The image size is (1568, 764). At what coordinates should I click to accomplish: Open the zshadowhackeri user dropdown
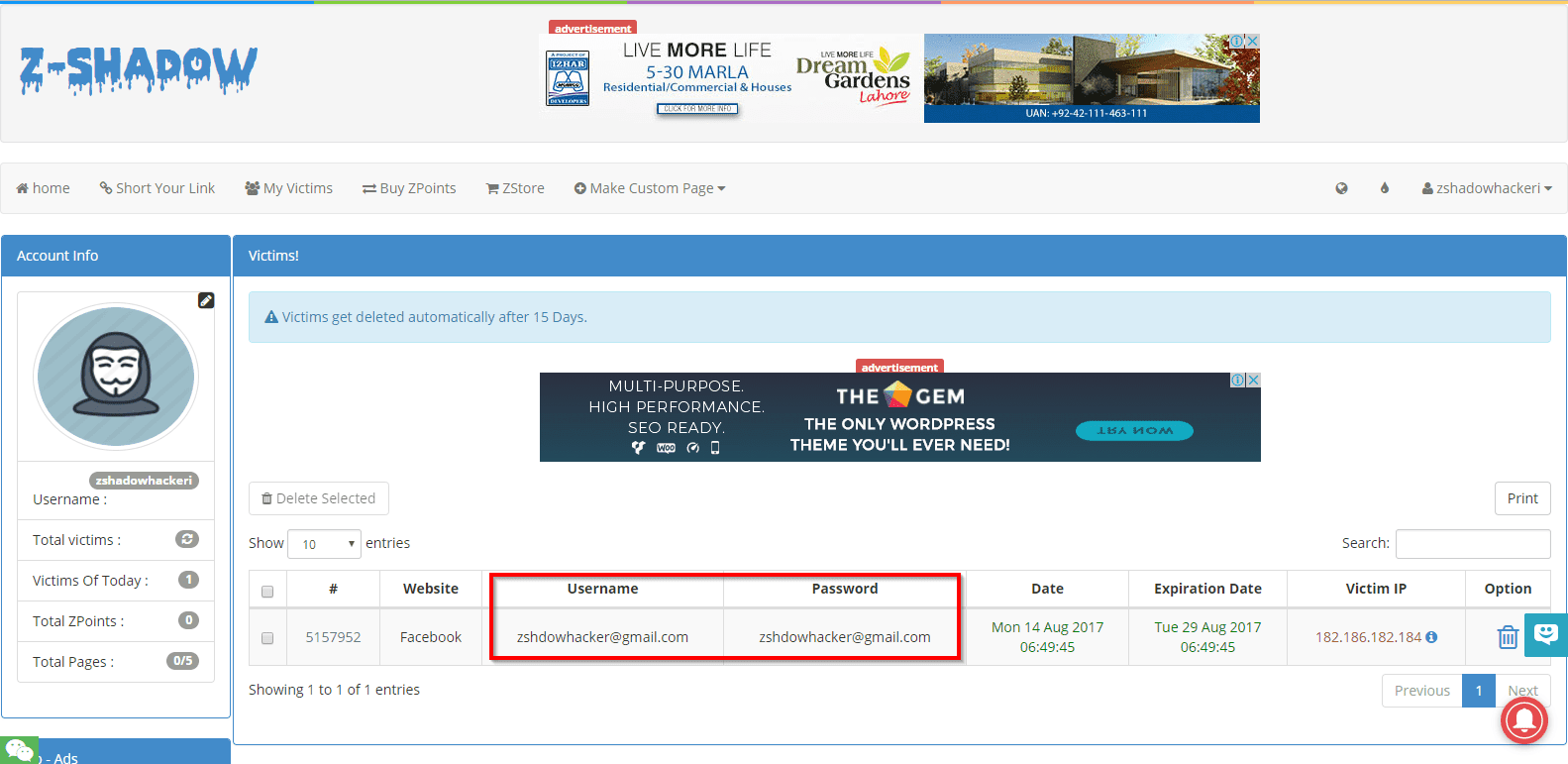click(1487, 188)
